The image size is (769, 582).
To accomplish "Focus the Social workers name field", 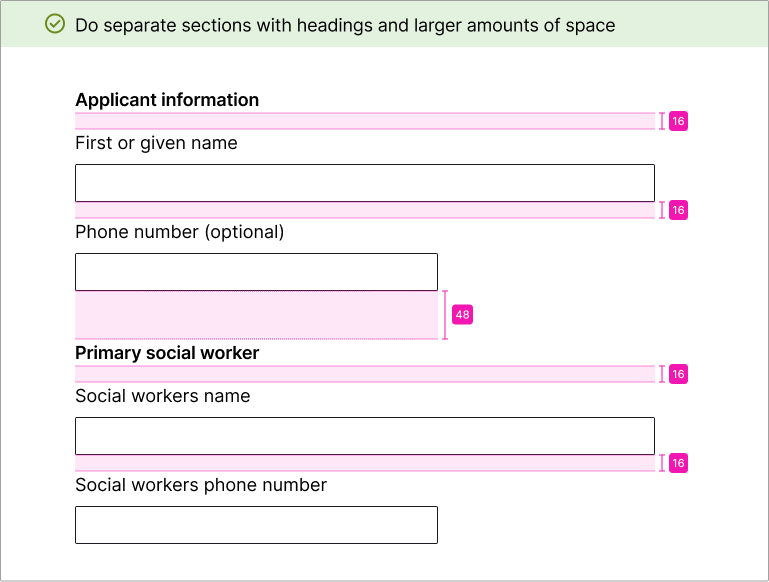I will 364,436.
